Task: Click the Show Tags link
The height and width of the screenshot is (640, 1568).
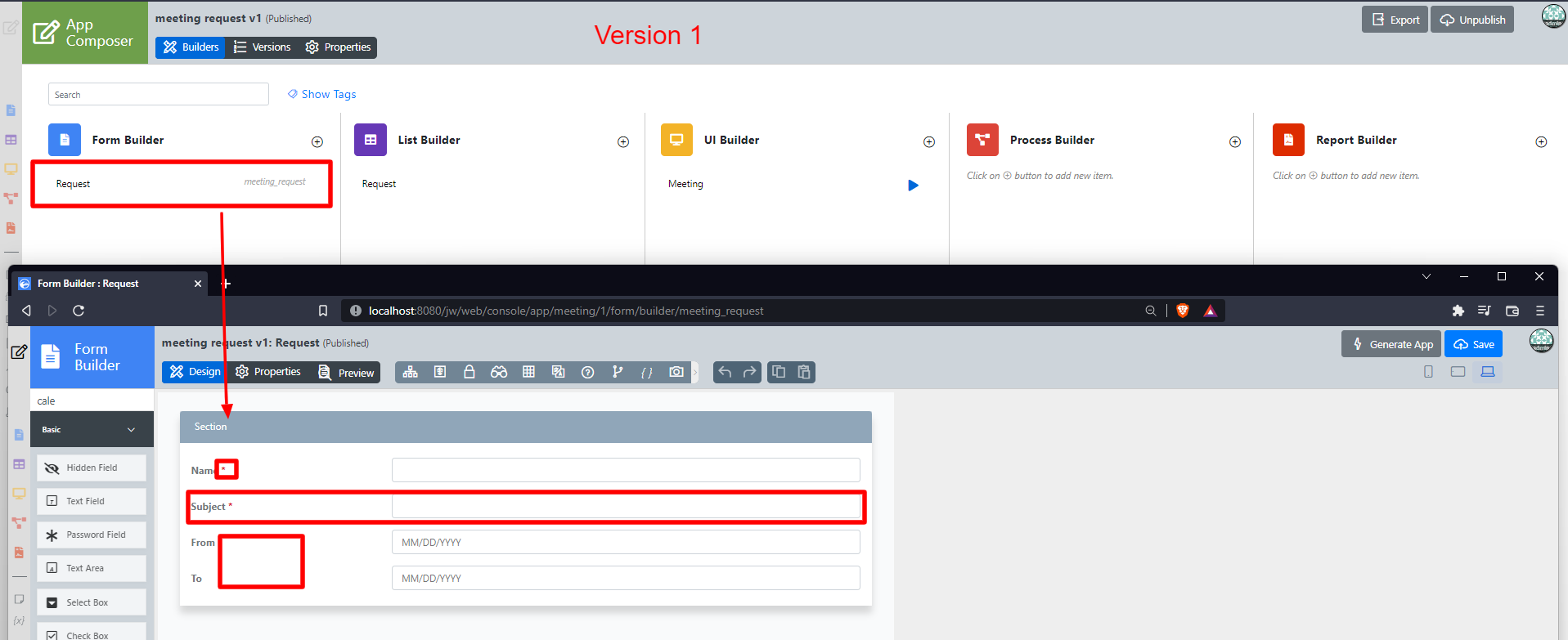Action: 322,94
